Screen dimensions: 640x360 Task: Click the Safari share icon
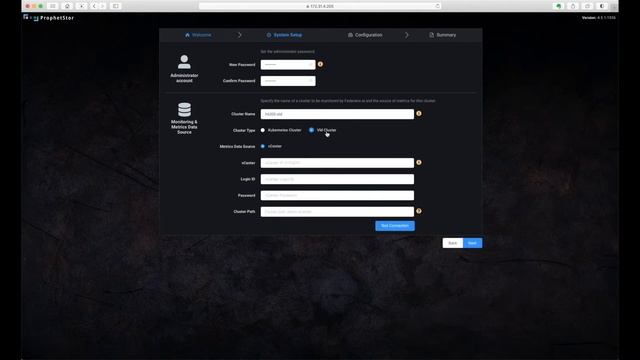coord(573,6)
